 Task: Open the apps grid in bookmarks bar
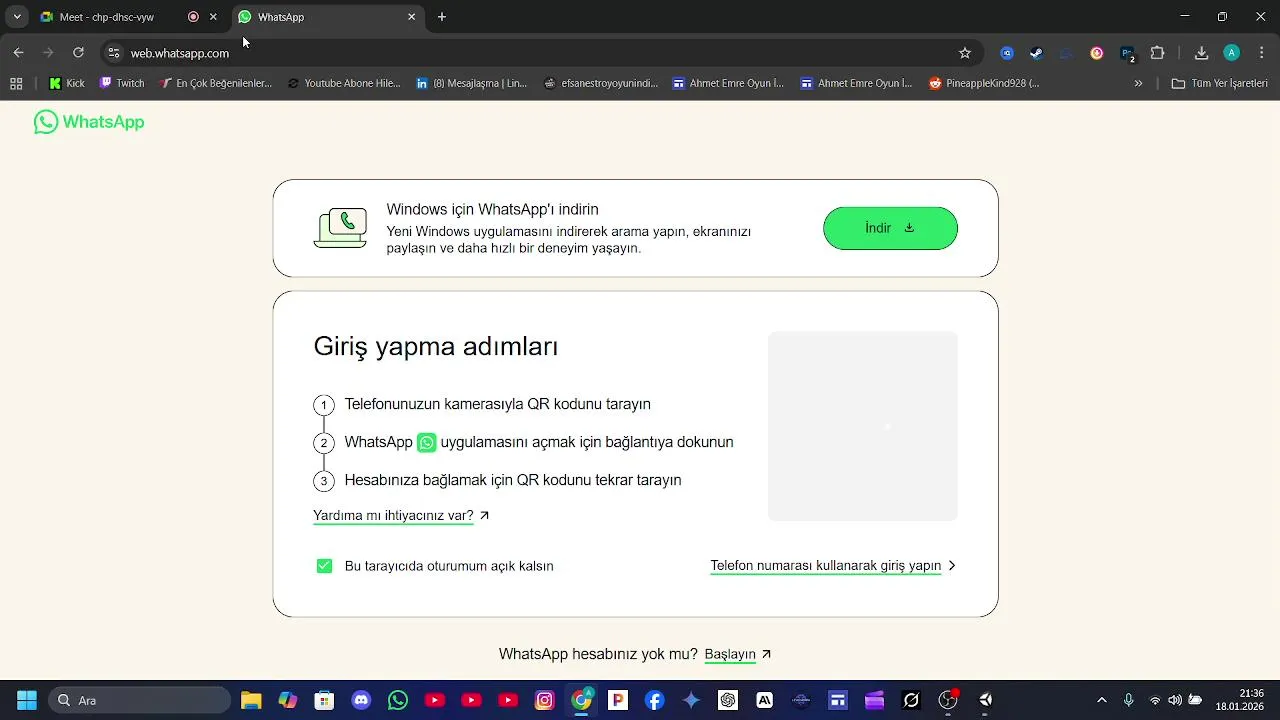(16, 84)
